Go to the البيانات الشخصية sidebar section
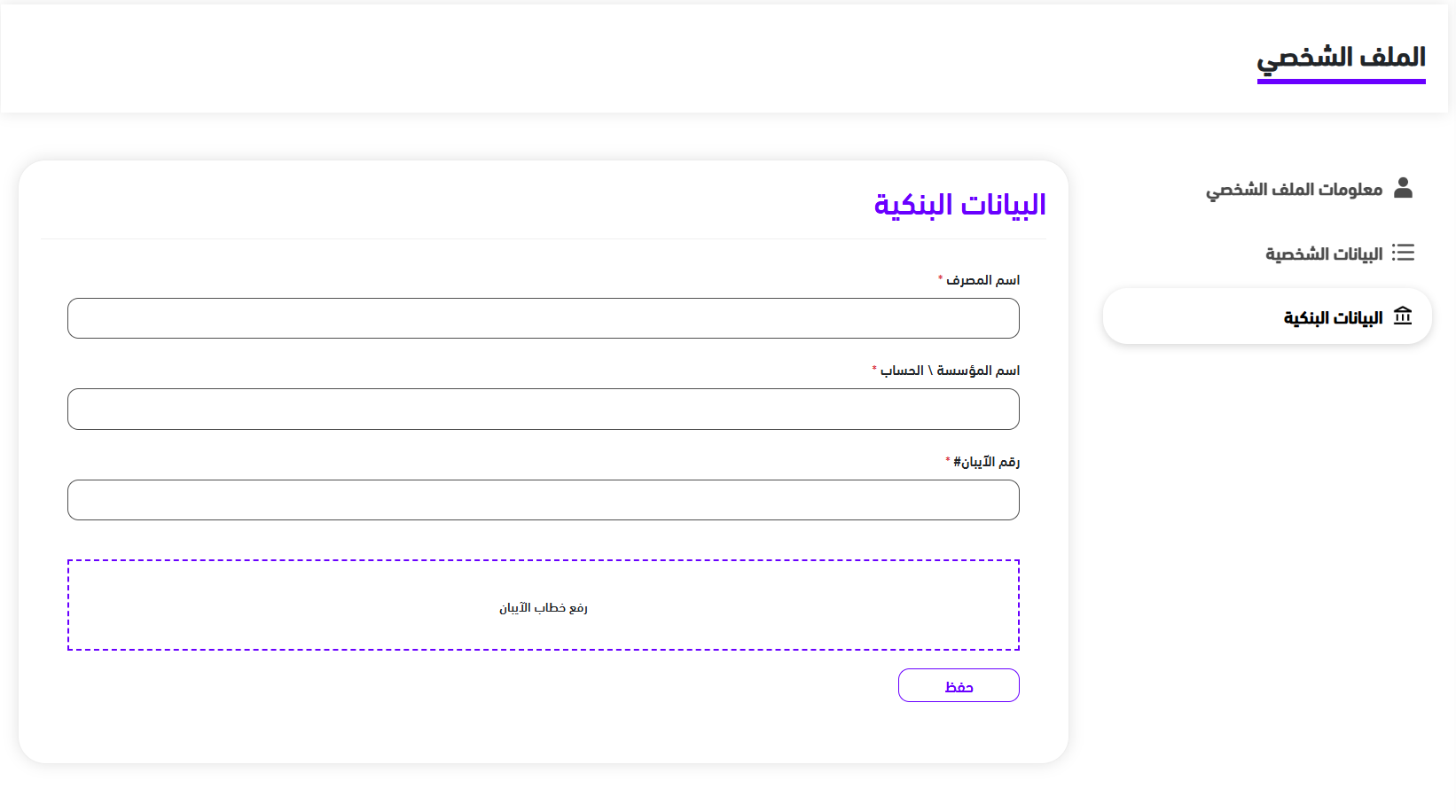 click(x=1323, y=254)
